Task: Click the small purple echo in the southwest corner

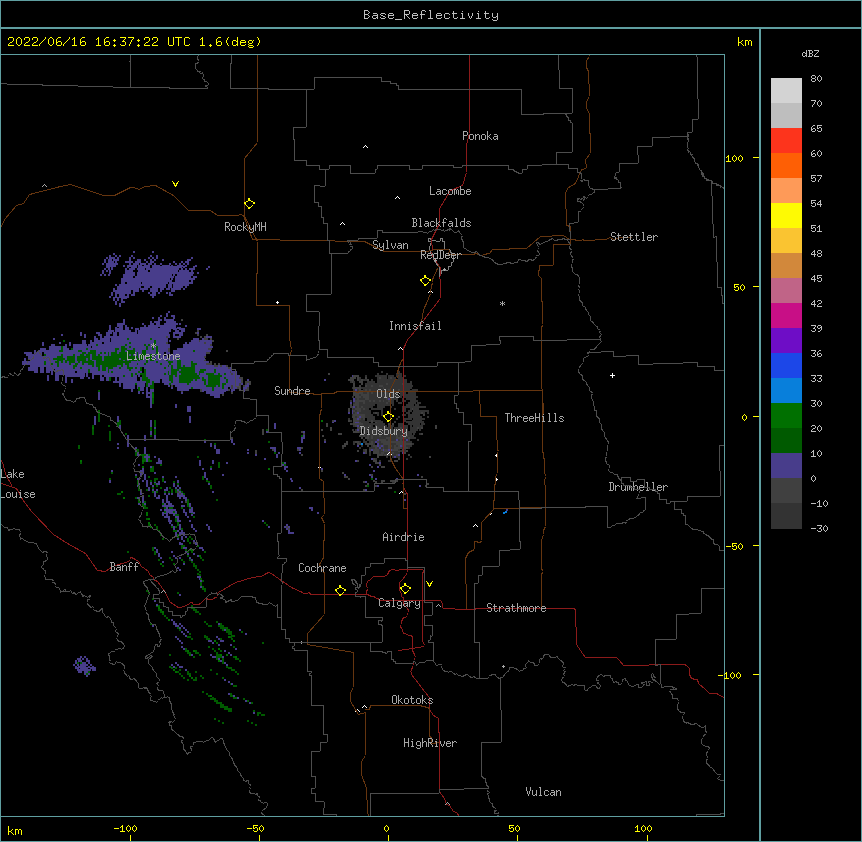Action: point(84,666)
